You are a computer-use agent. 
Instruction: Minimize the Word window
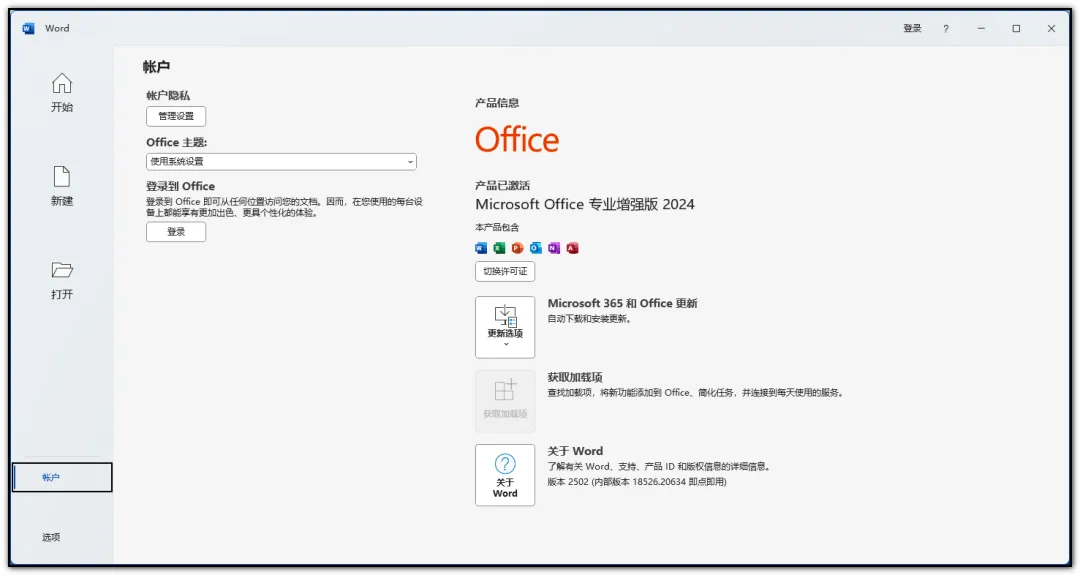(x=981, y=28)
